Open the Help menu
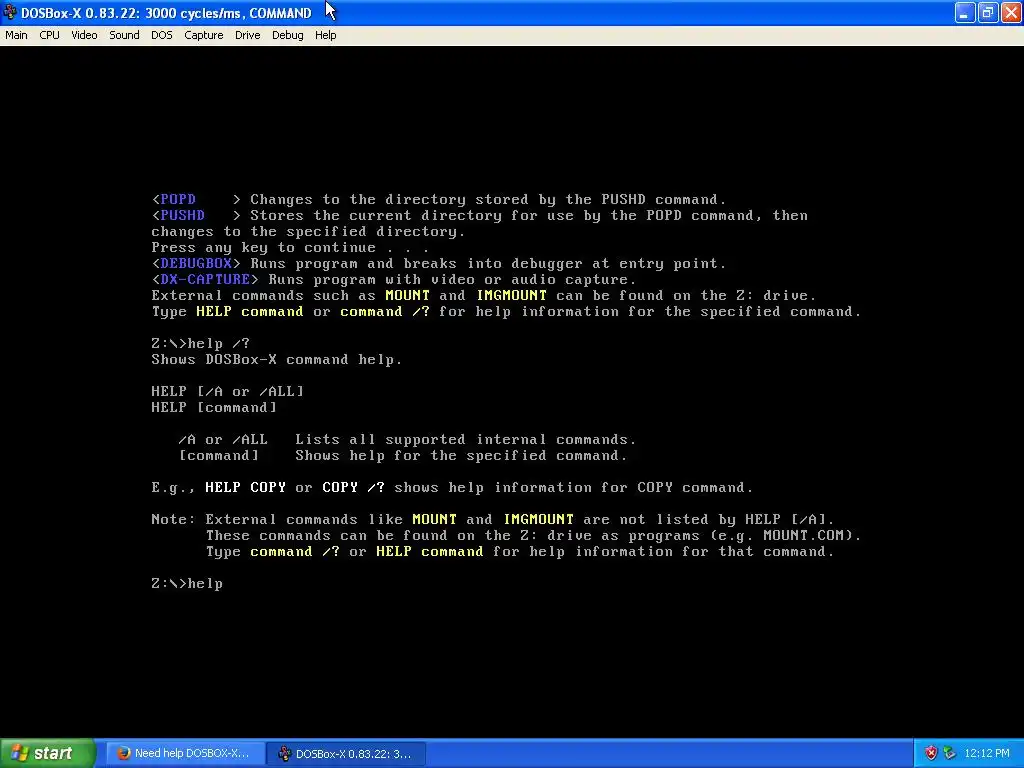Image resolution: width=1024 pixels, height=768 pixels. (x=325, y=35)
